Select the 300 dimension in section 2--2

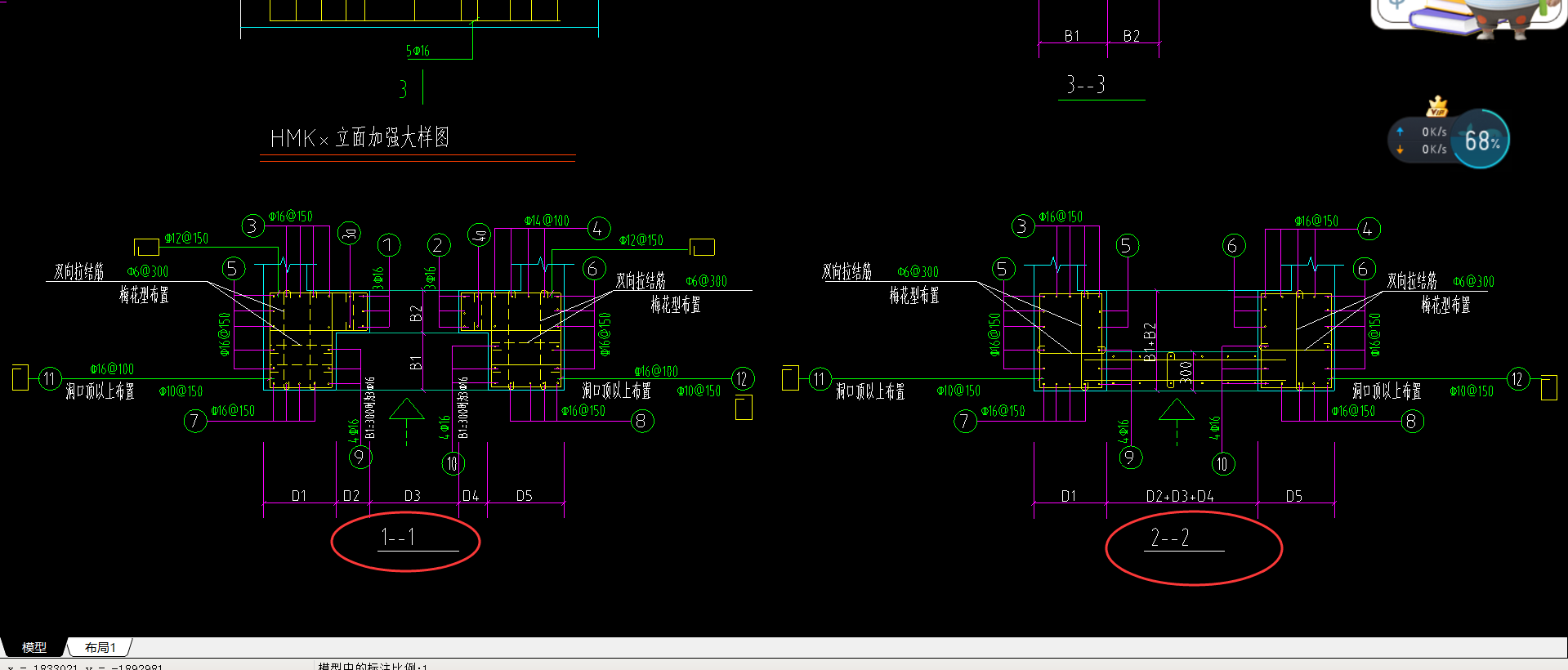click(1186, 373)
